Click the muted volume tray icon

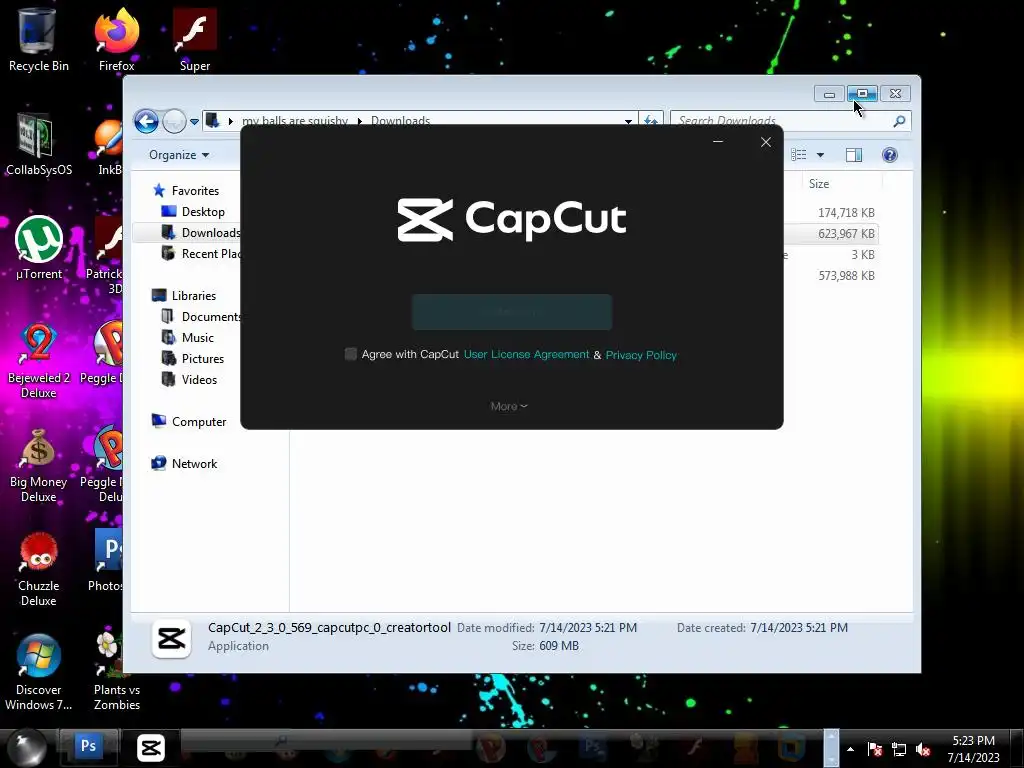(x=923, y=750)
